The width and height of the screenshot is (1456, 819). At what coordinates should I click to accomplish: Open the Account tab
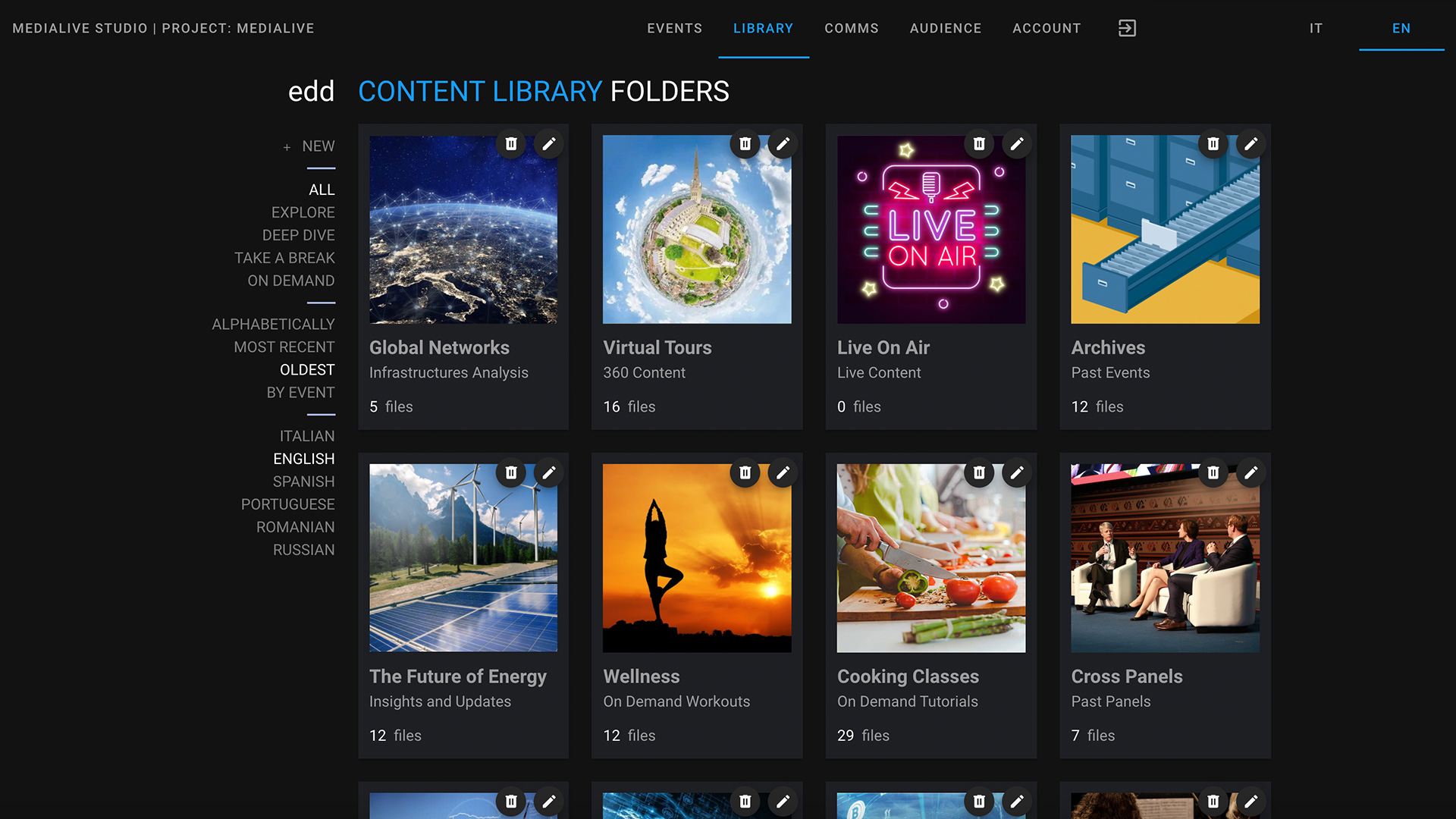1046,28
